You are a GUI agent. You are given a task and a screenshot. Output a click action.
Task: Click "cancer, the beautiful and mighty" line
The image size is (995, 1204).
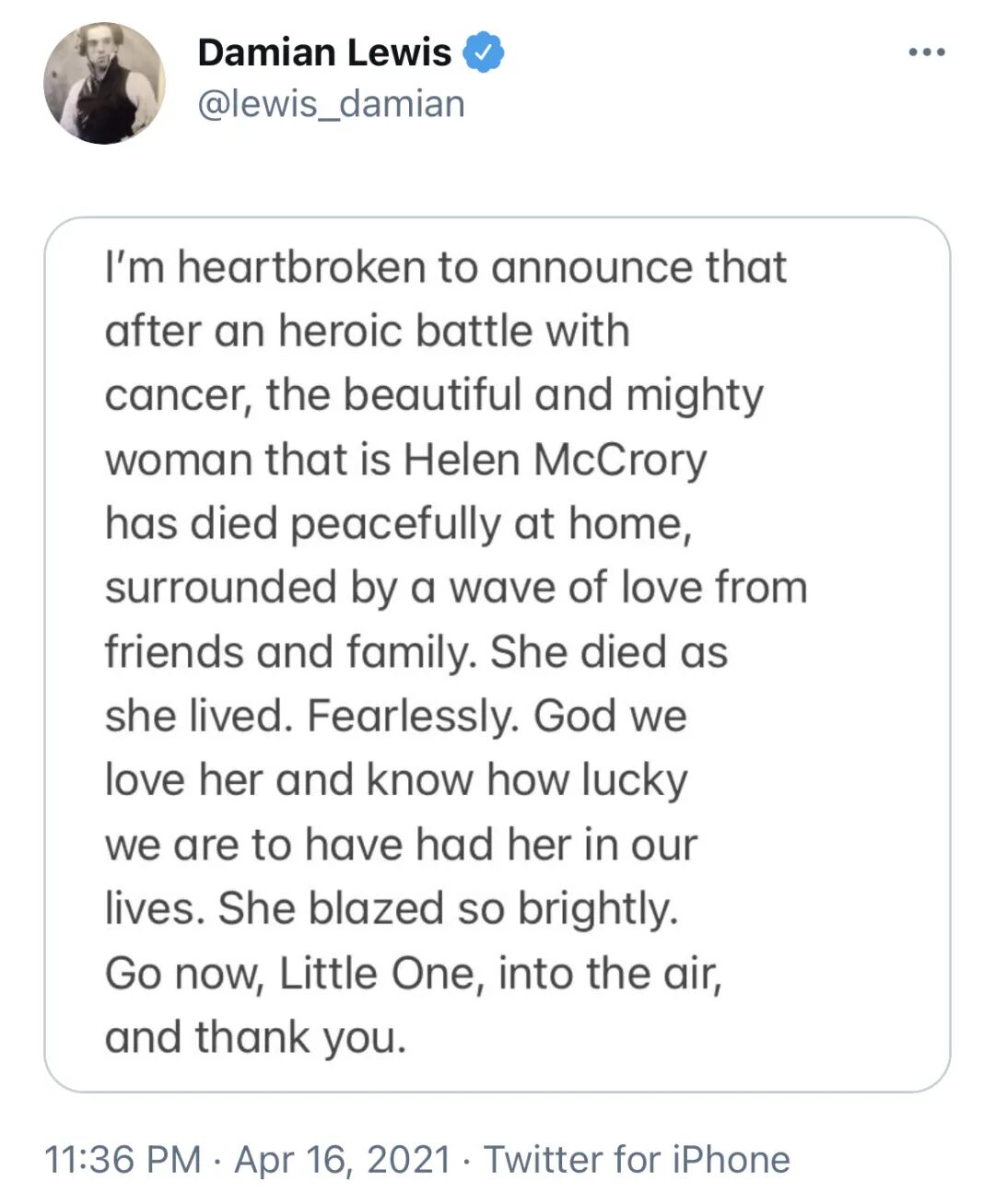(x=434, y=395)
